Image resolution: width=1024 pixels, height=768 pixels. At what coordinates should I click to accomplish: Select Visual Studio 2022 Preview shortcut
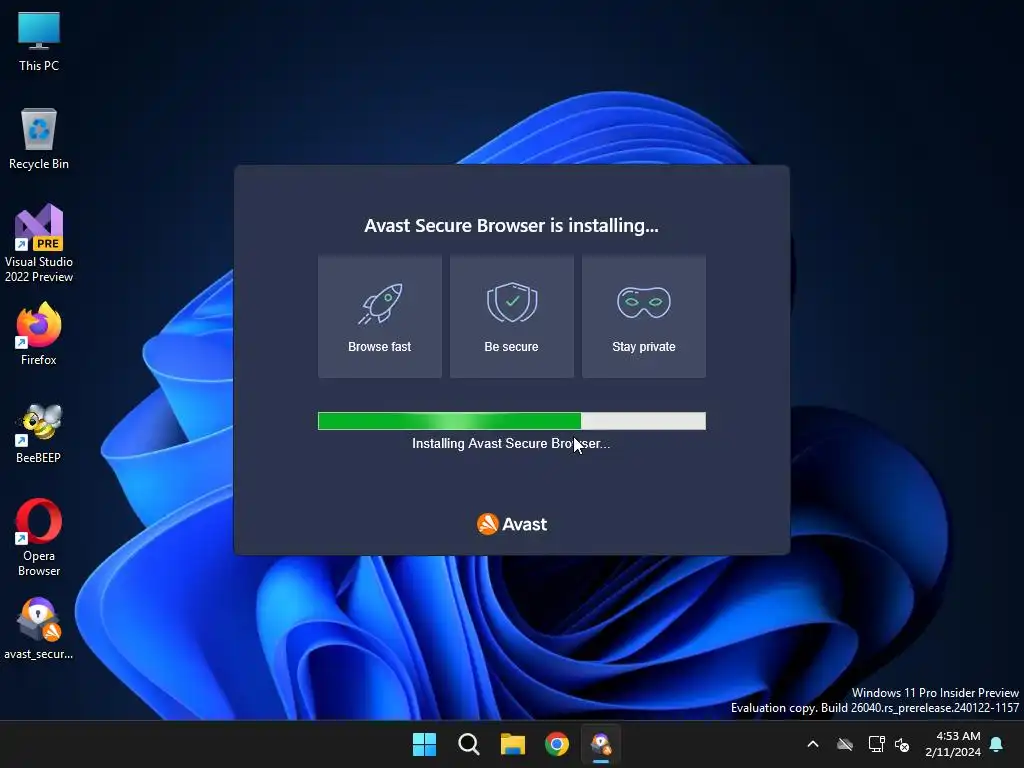[39, 243]
